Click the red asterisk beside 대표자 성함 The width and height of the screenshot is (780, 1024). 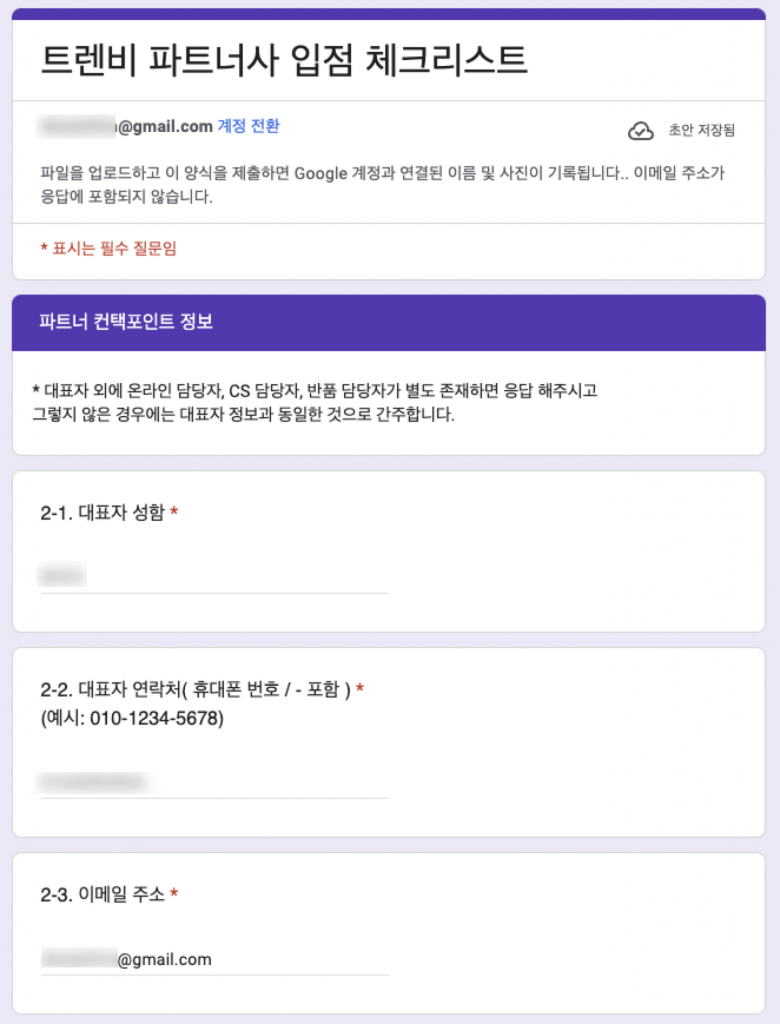click(174, 512)
